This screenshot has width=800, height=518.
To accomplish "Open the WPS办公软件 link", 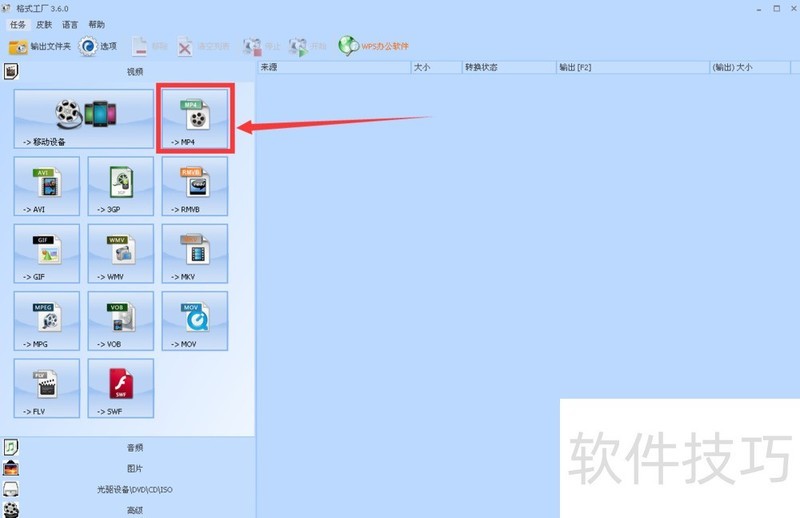I will point(373,46).
